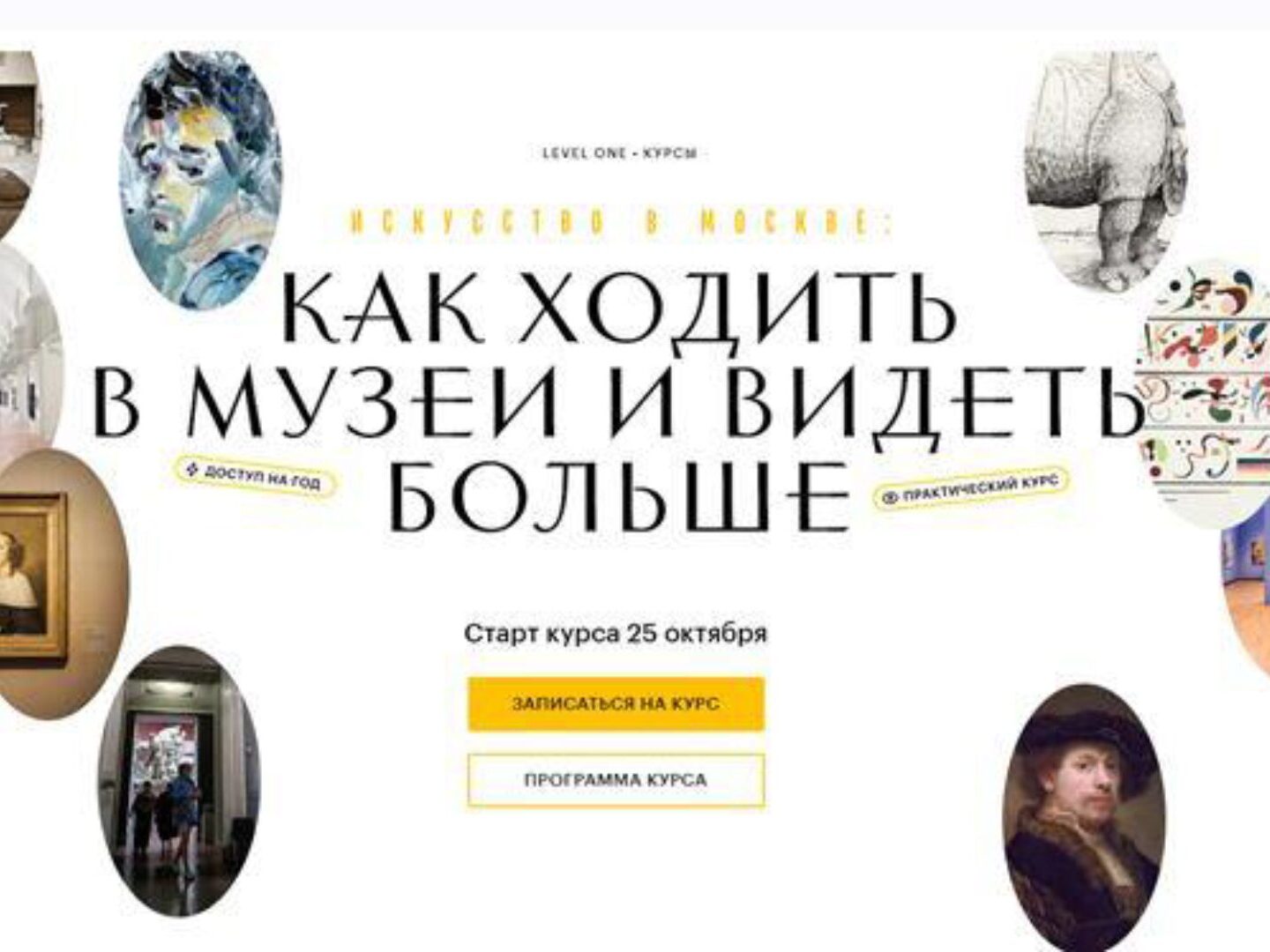The width and height of the screenshot is (1270, 952).
Task: Open the watercolor man portrait oval
Action: pos(199,180)
